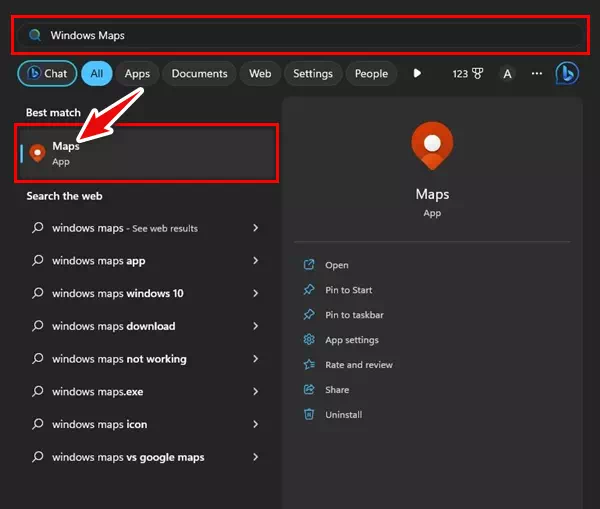Image resolution: width=600 pixels, height=509 pixels.
Task: Click search icon beside 'windows maps vs google maps'
Action: [38, 457]
